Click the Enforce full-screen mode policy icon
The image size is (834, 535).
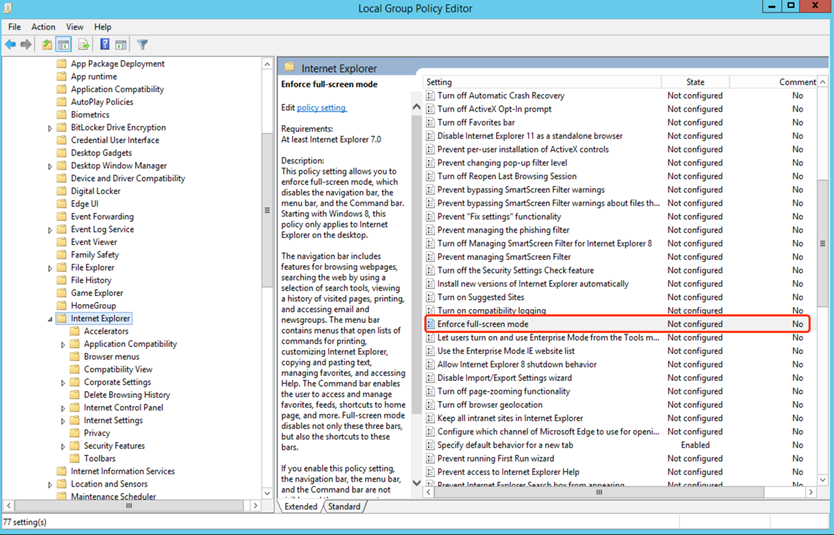click(431, 324)
